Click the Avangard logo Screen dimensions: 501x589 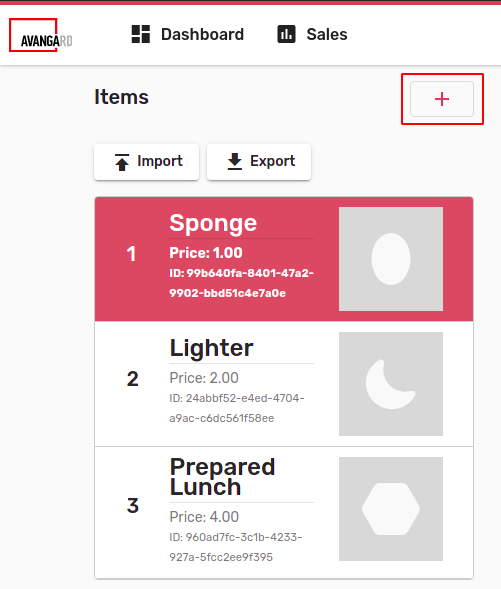pos(41,35)
